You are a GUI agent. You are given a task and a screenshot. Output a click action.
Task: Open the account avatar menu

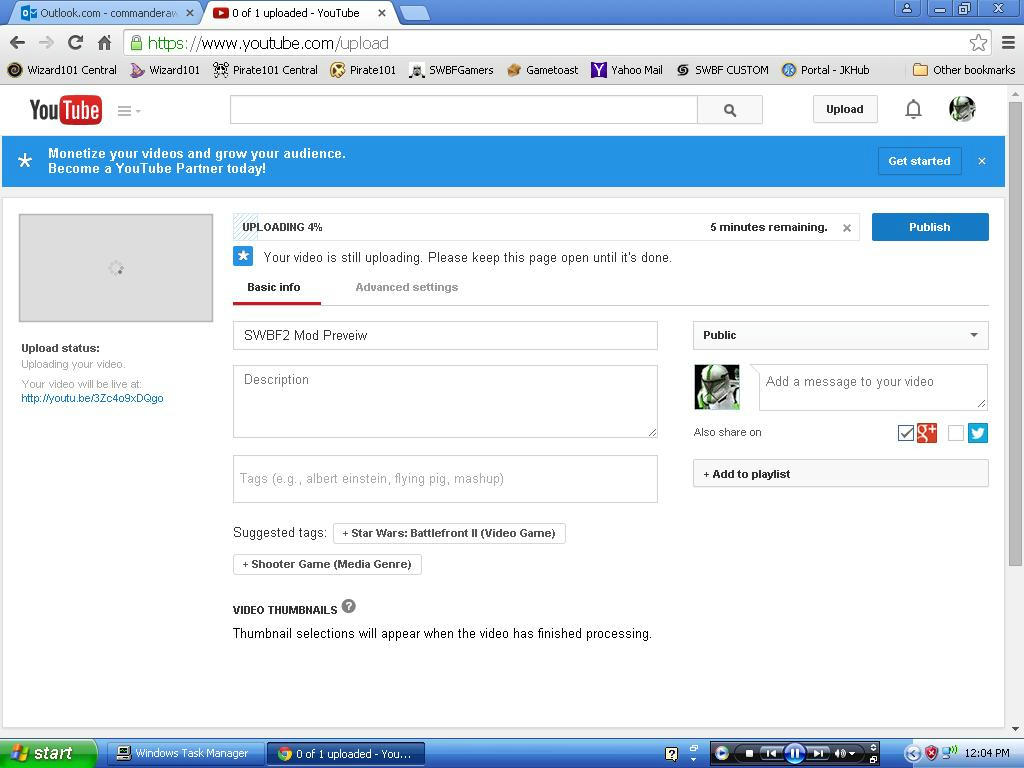(962, 109)
